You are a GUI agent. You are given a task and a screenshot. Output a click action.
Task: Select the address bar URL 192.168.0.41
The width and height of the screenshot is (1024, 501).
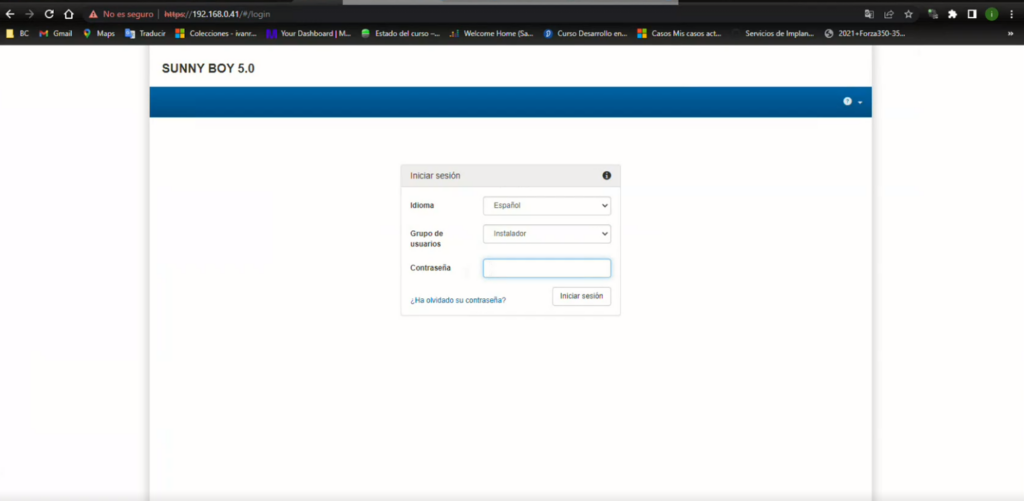(216, 14)
